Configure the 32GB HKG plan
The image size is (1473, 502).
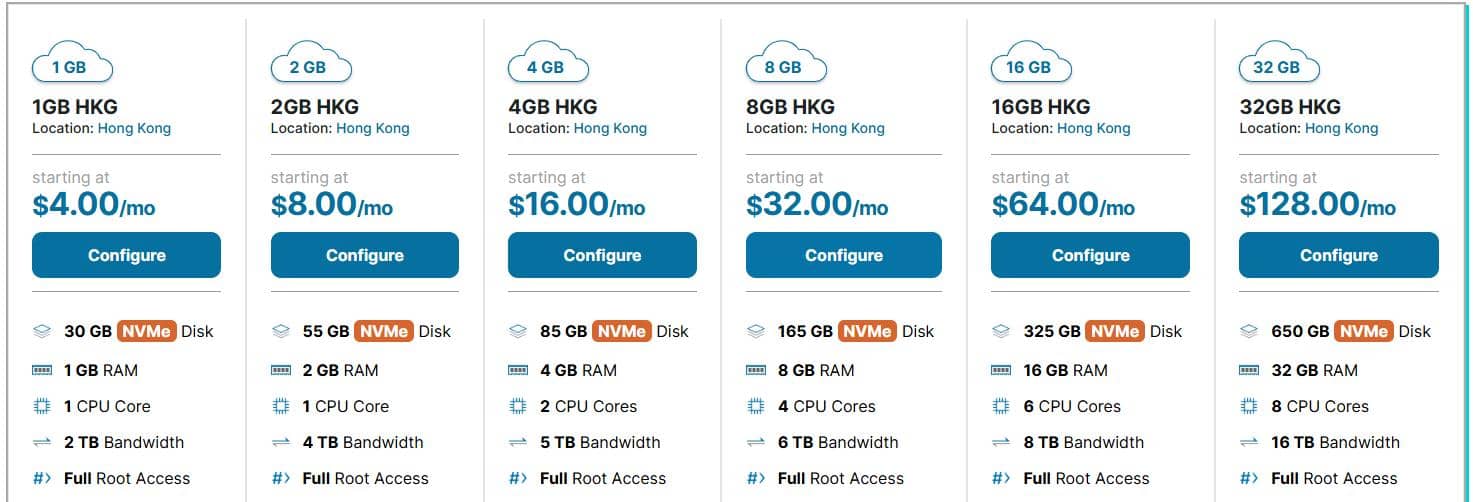tap(1338, 255)
